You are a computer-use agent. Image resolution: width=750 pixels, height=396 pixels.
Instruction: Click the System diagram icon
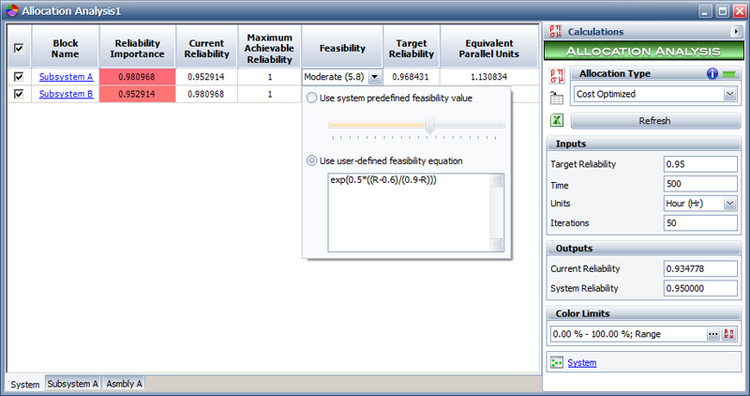click(x=556, y=363)
